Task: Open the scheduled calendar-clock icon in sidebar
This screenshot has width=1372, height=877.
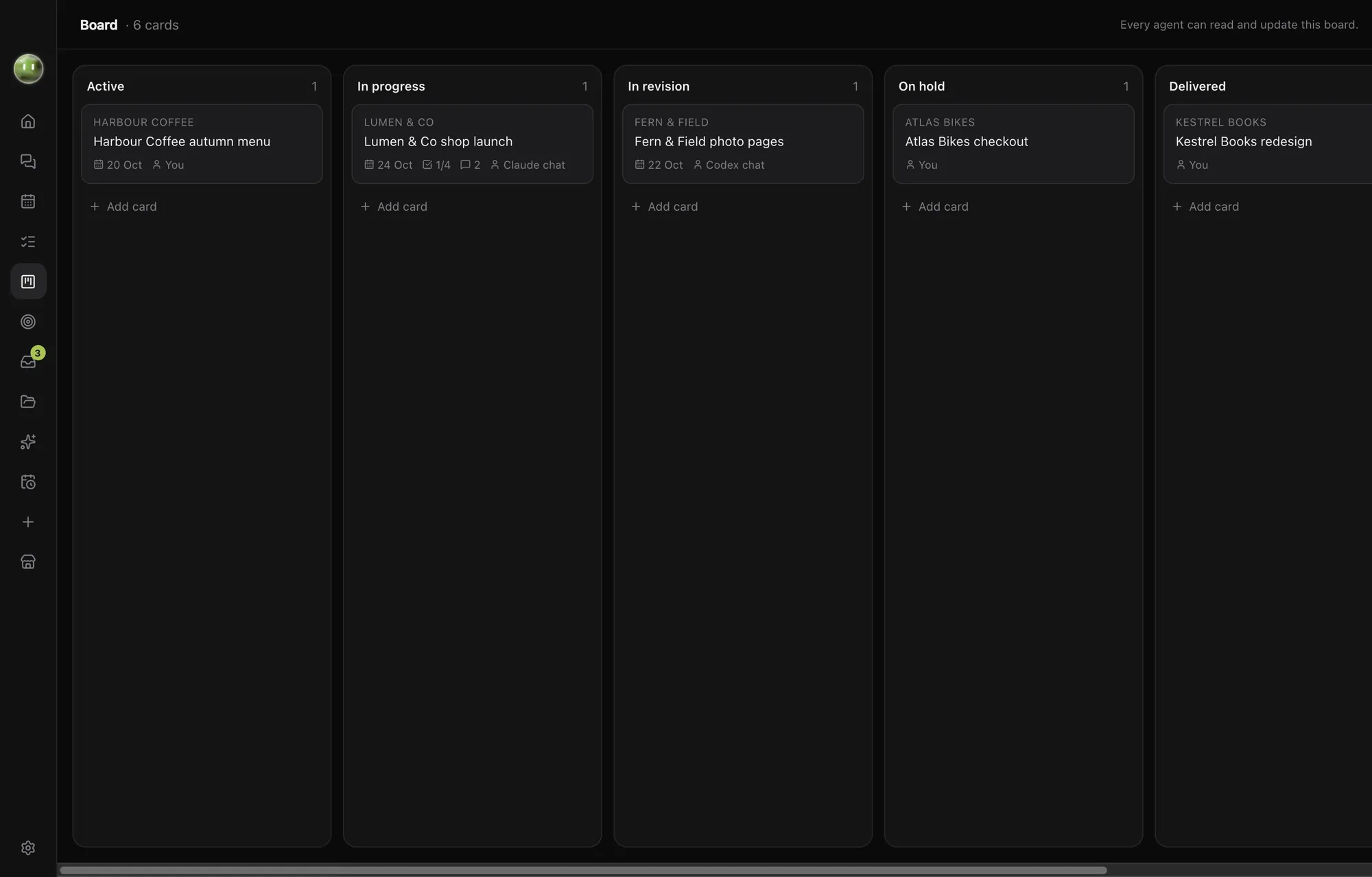Action: pyautogui.click(x=28, y=482)
